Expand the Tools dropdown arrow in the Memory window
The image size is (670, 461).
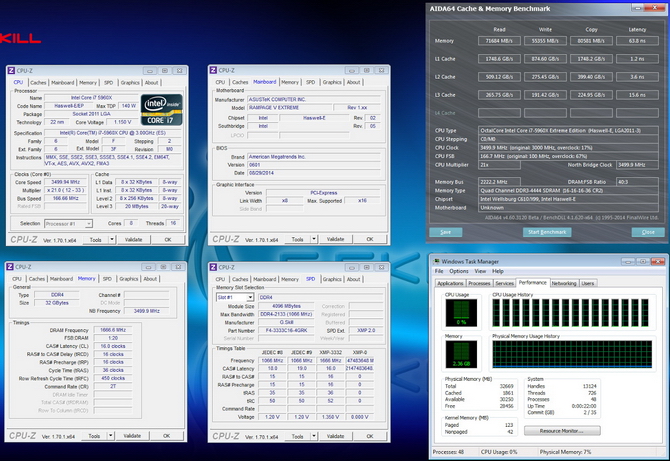coord(111,436)
